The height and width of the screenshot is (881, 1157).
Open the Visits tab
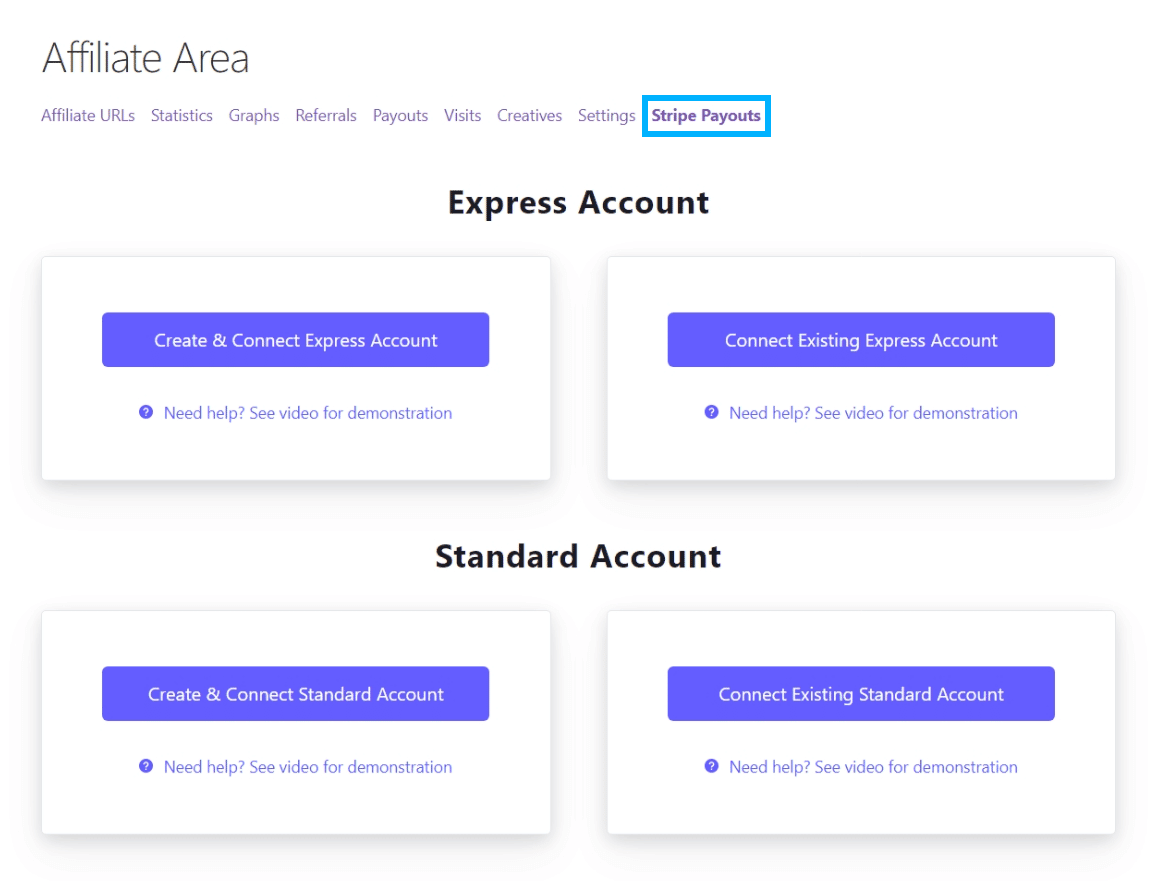pyautogui.click(x=462, y=115)
